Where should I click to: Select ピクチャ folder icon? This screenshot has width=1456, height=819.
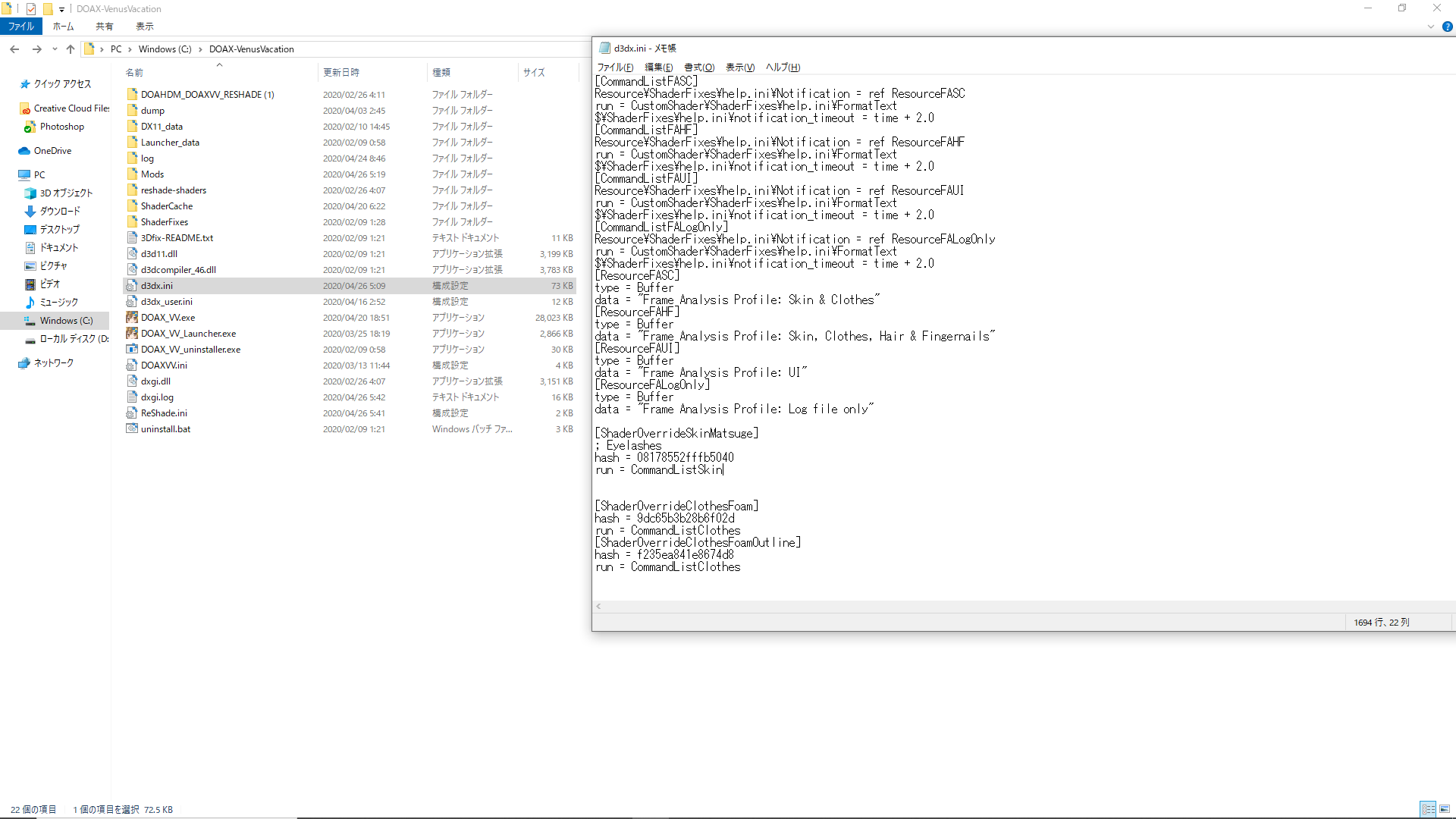click(30, 266)
